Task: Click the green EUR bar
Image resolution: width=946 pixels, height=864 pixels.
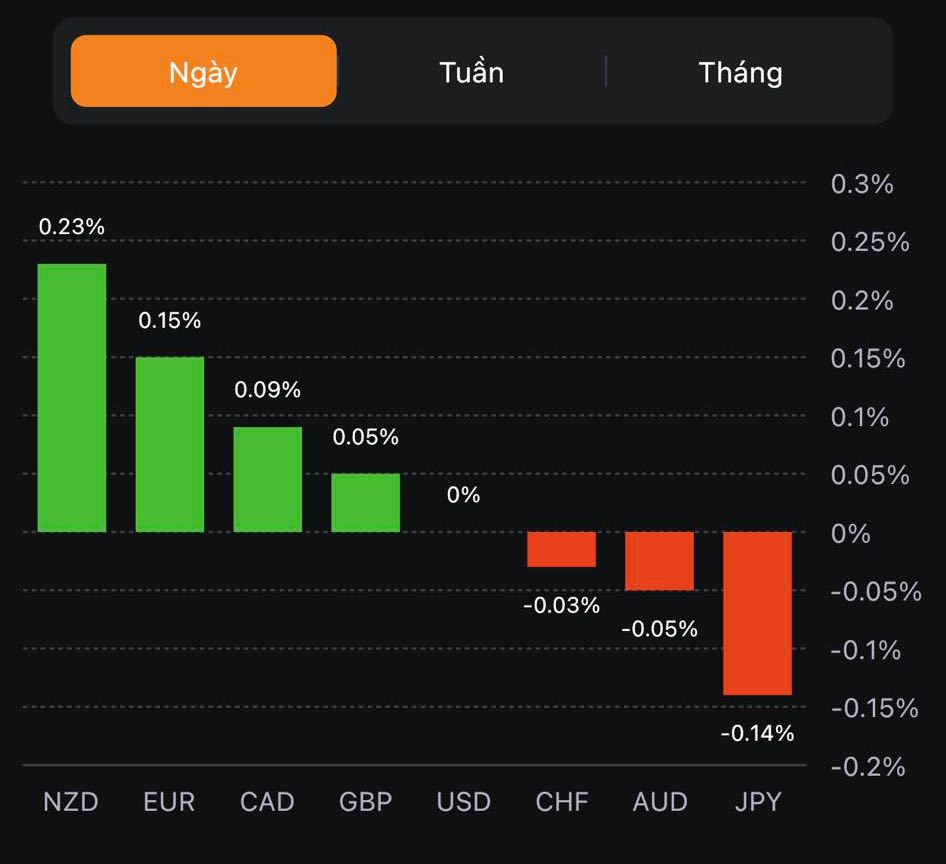Action: pyautogui.click(x=170, y=444)
